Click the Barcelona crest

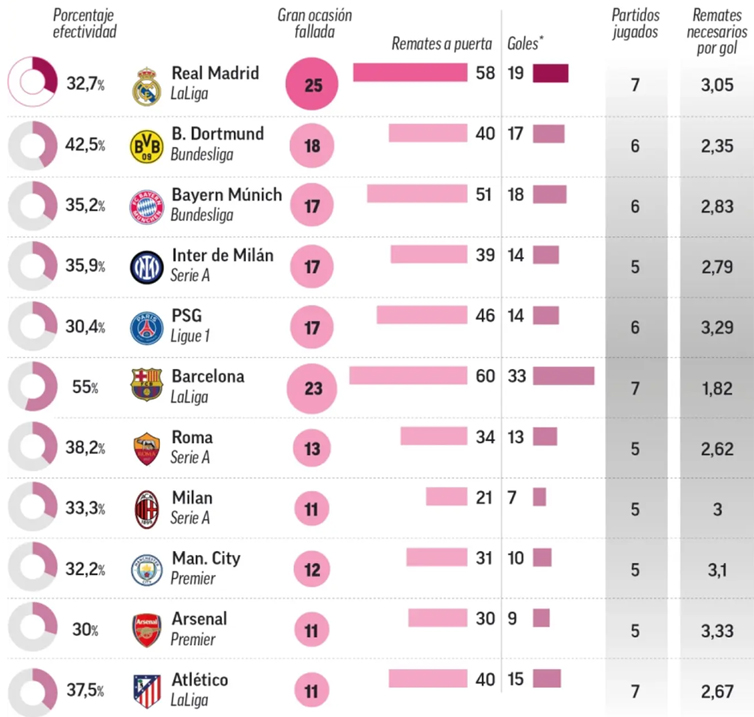click(147, 385)
